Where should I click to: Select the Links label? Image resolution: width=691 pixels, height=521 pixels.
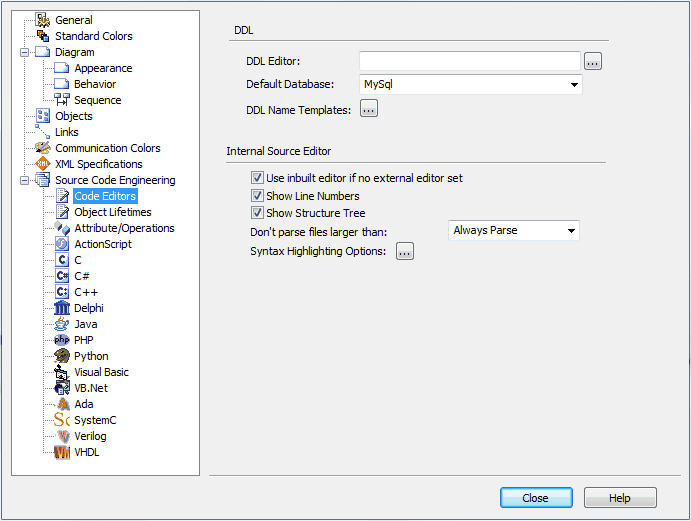(x=67, y=132)
